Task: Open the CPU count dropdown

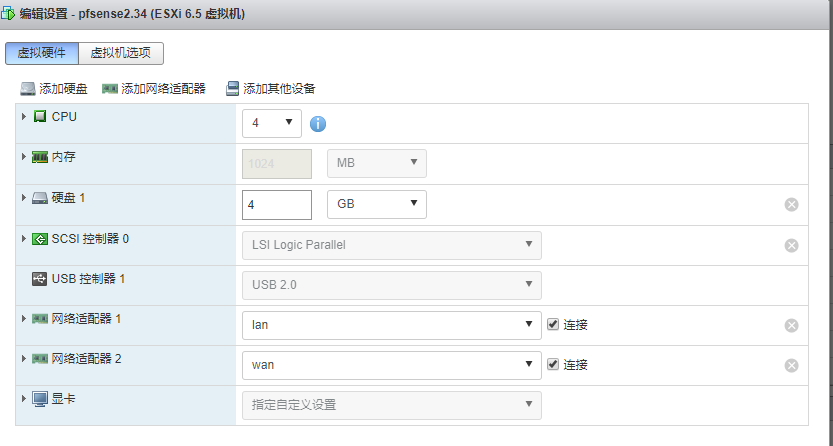Action: coord(272,123)
